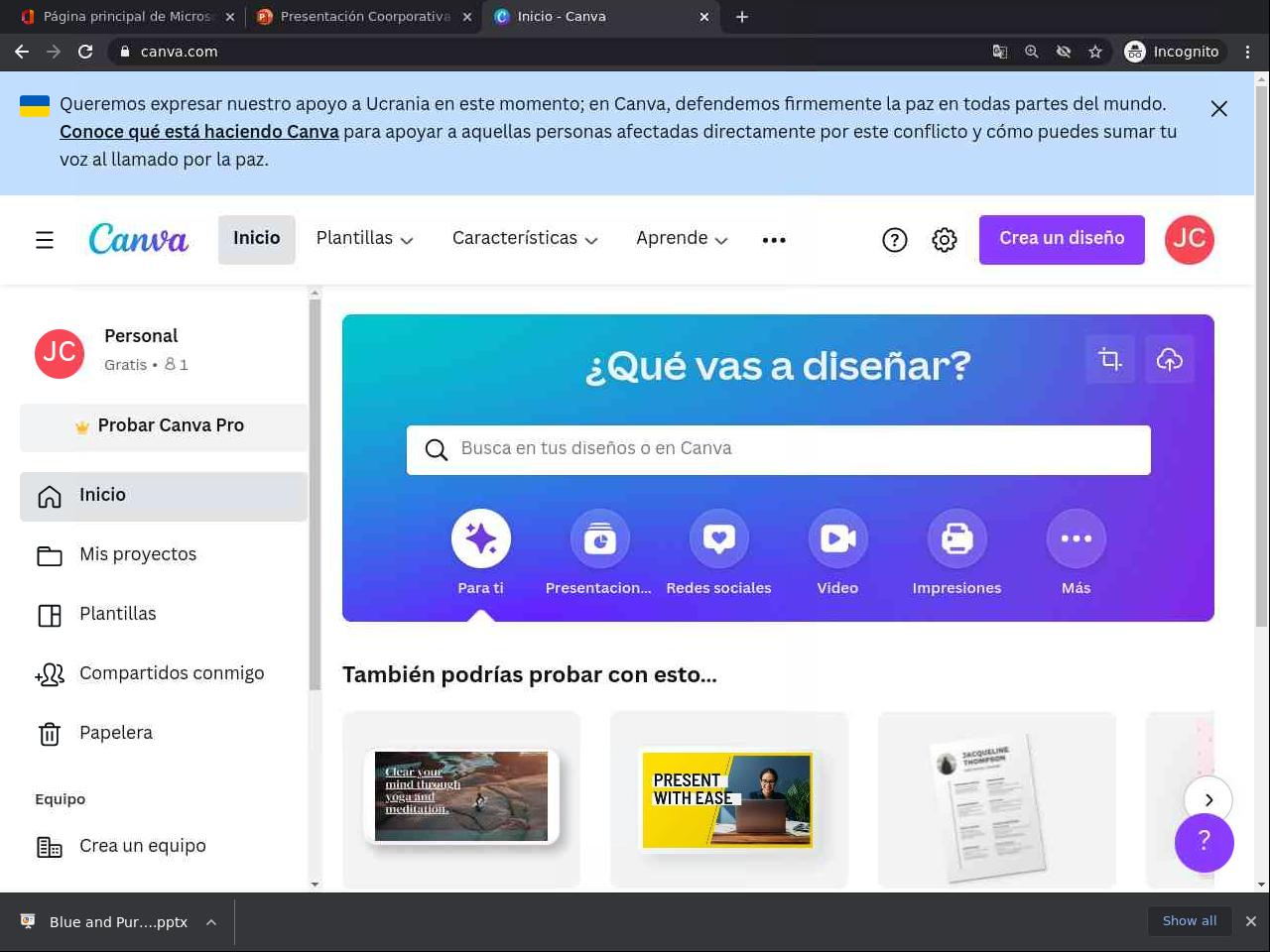Expand the Plantillas dropdown in header
The width and height of the screenshot is (1270, 952).
pos(365,239)
